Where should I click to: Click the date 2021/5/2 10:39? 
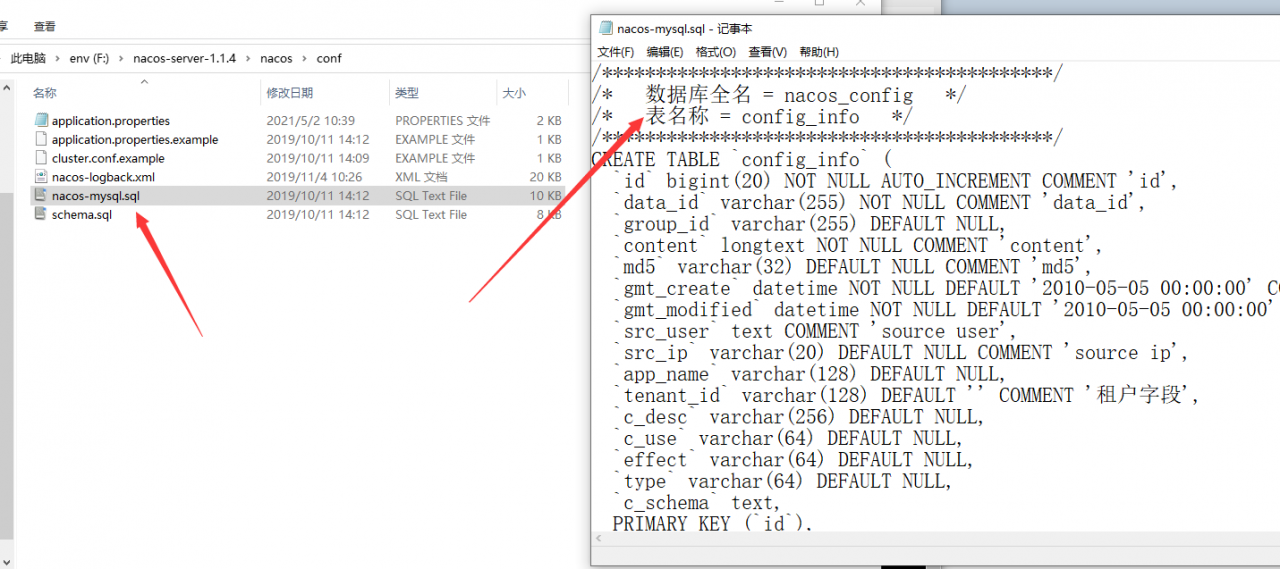tap(310, 121)
